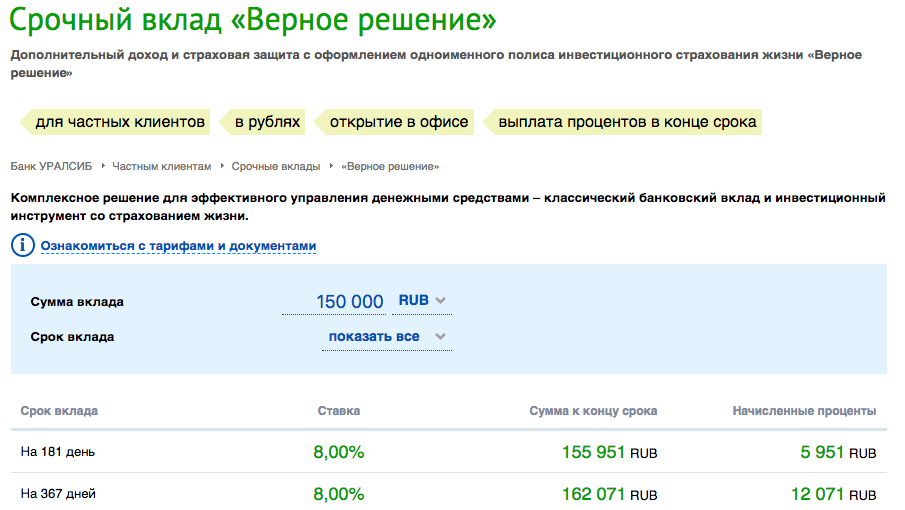Click the «Верное решение» breadcrumb
Screen dimensions: 905x510
click(x=390, y=166)
